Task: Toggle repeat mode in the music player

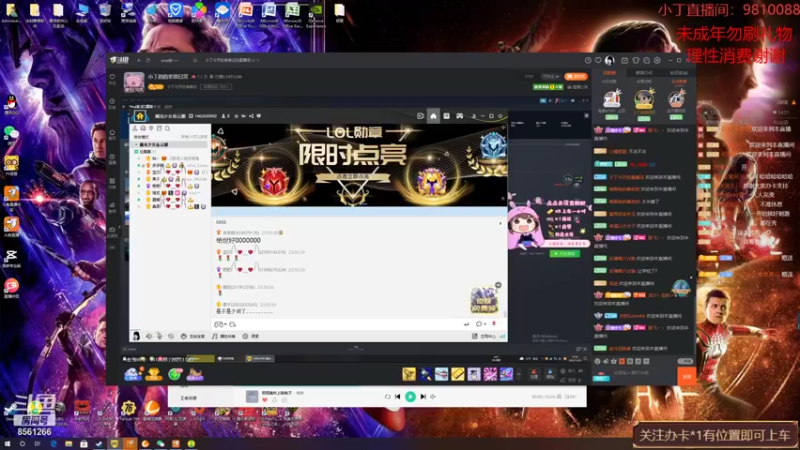Action: click(387, 396)
